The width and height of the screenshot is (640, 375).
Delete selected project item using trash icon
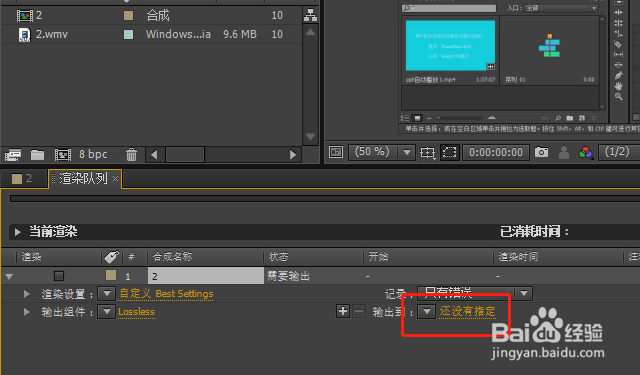coord(131,155)
